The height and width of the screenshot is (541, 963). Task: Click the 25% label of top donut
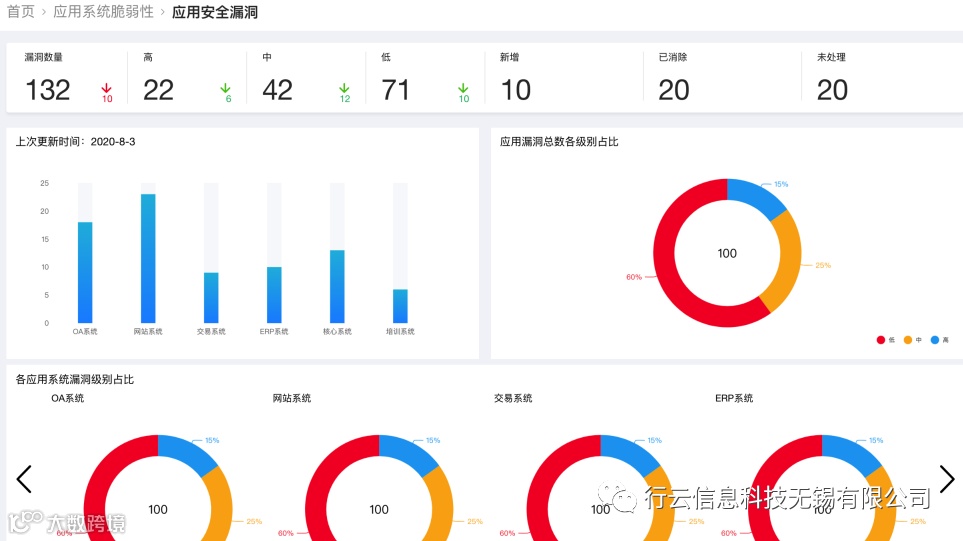pyautogui.click(x=823, y=265)
